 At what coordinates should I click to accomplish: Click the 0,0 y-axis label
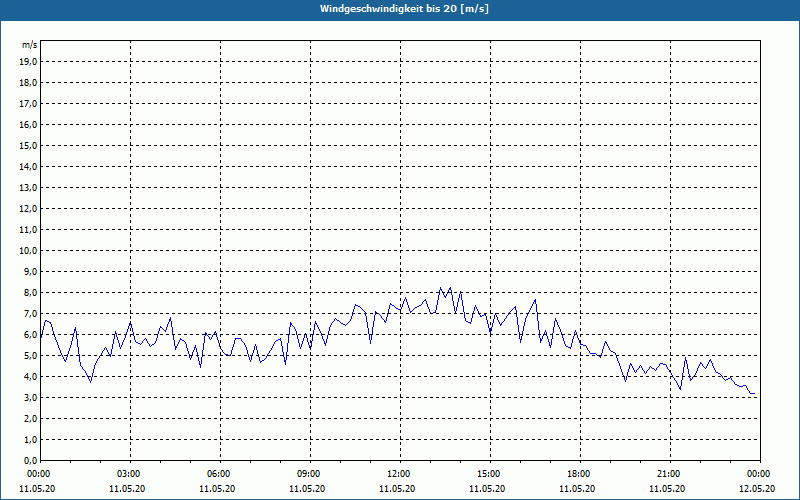pyautogui.click(x=31, y=461)
